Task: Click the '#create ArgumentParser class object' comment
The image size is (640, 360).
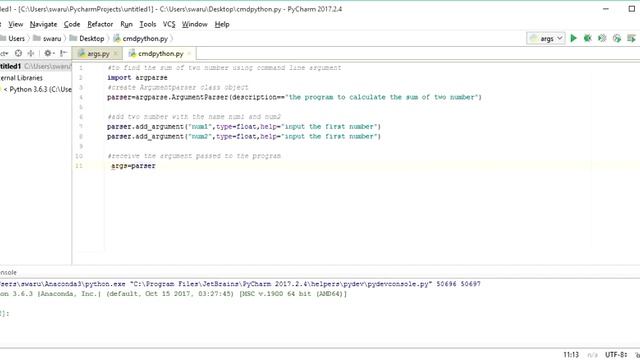Action: [x=178, y=87]
